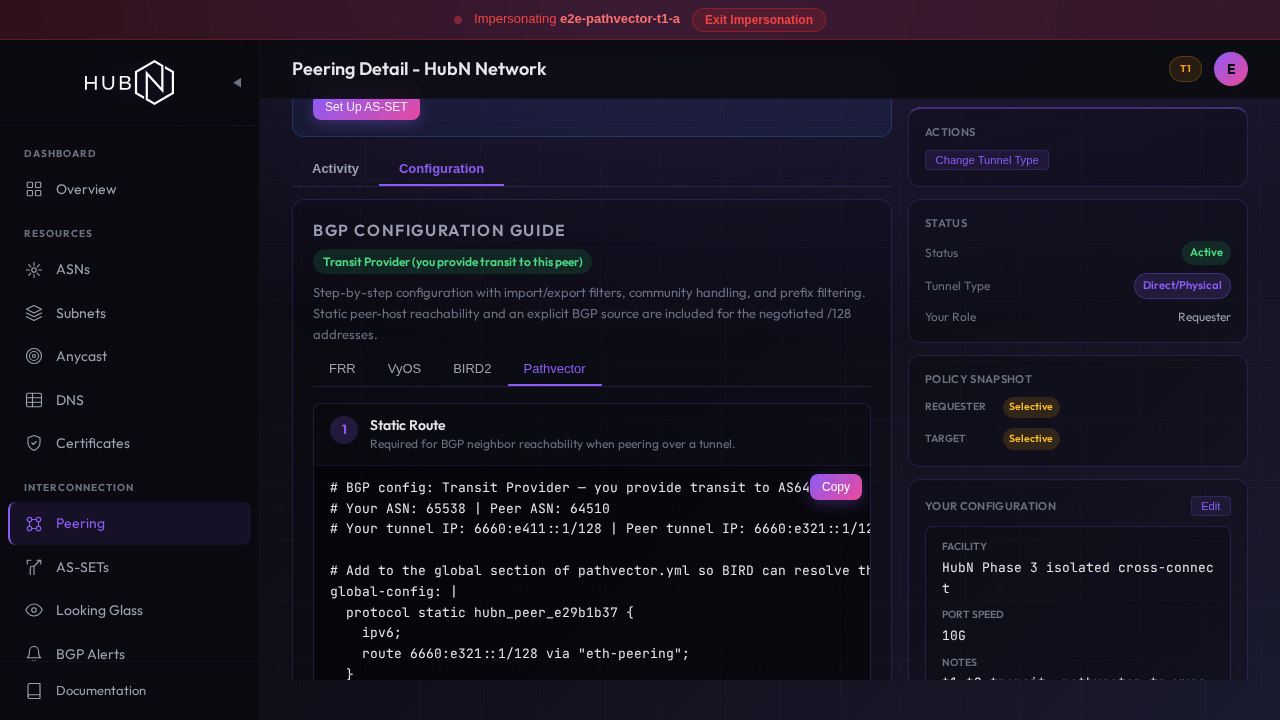The height and width of the screenshot is (720, 1280).
Task: Click the global-config code line
Action: 394,591
